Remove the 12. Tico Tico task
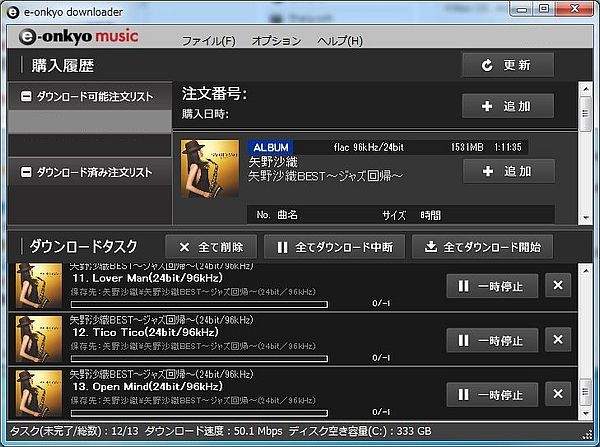This screenshot has width=600, height=447. pos(558,339)
